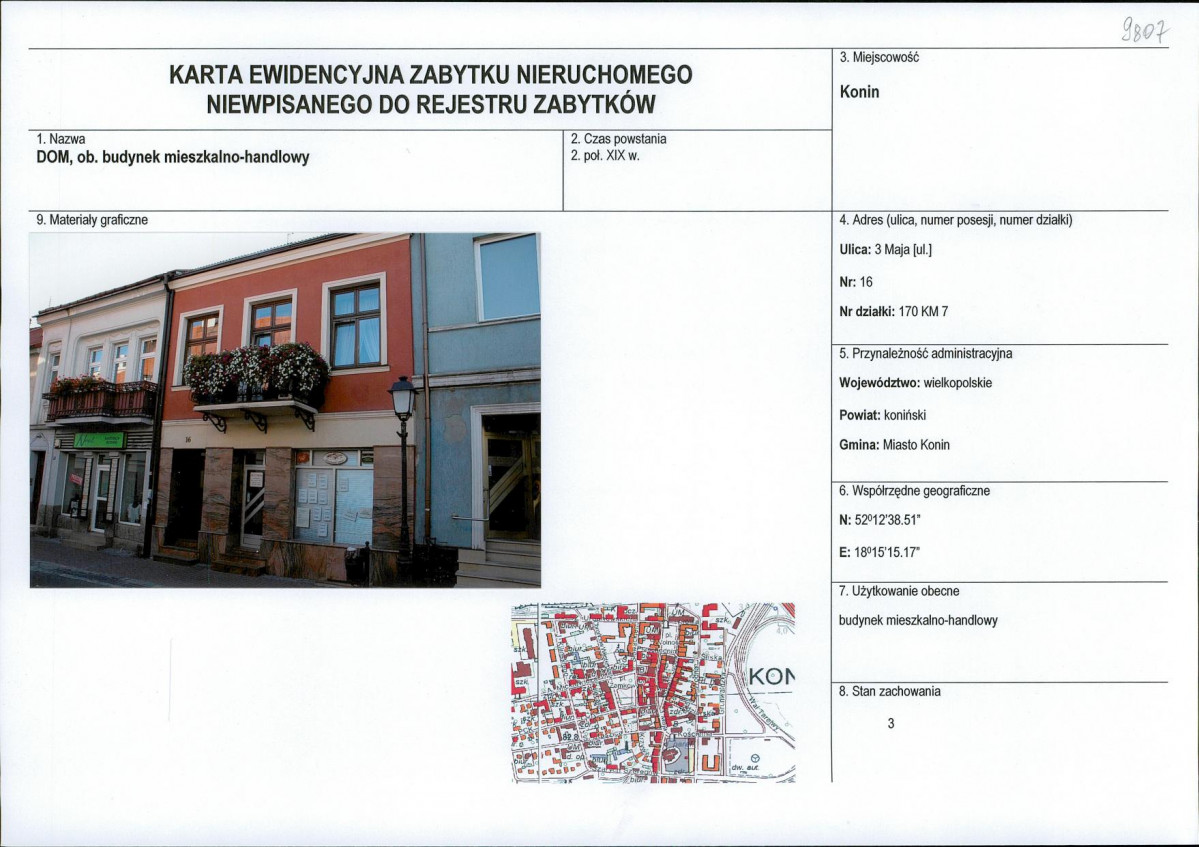
Task: Click the '9. Materiały graficzne' label
Action: coord(92,220)
